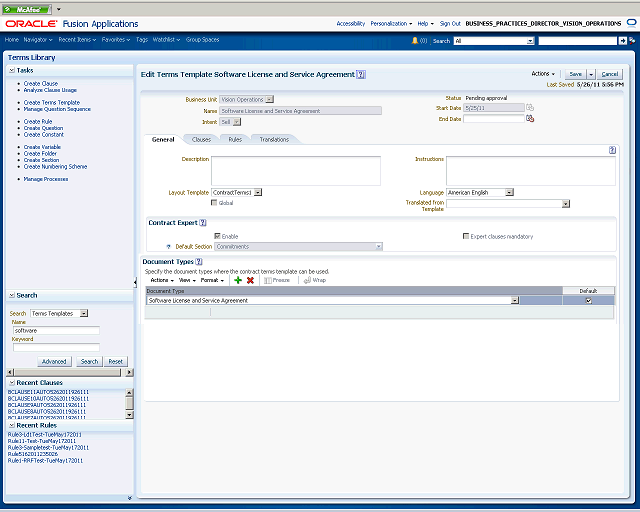Image resolution: width=640 pixels, height=512 pixels.
Task: Toggle Expert clauses mandatory checkbox
Action: [466, 236]
